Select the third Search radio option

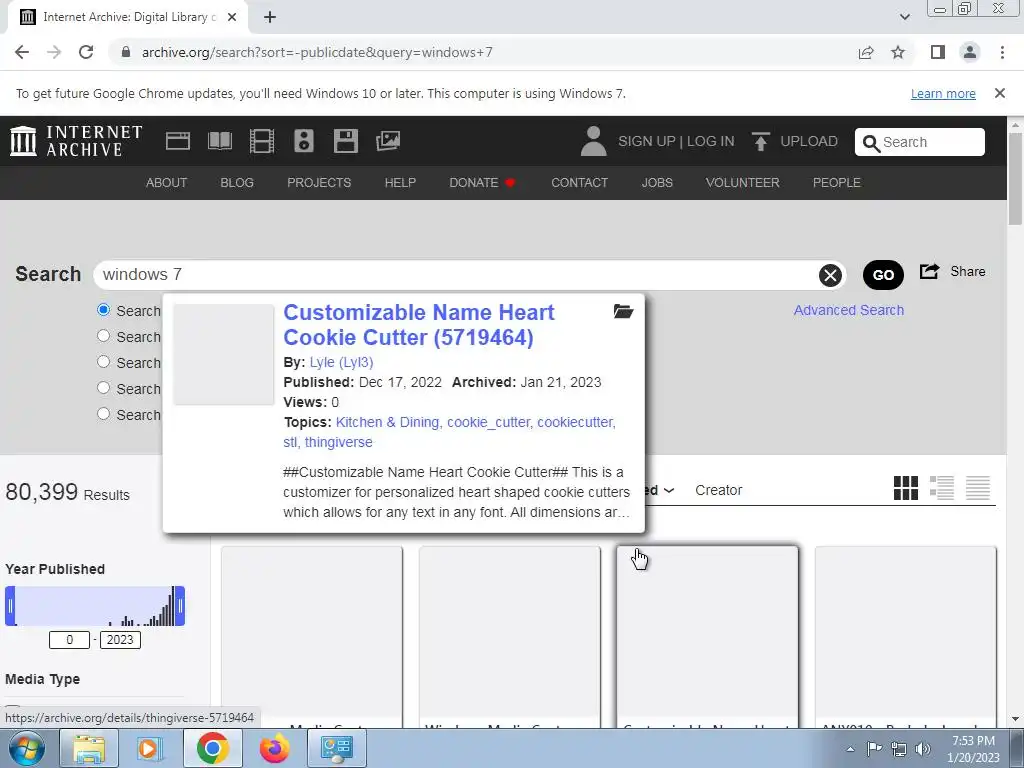(x=103, y=362)
